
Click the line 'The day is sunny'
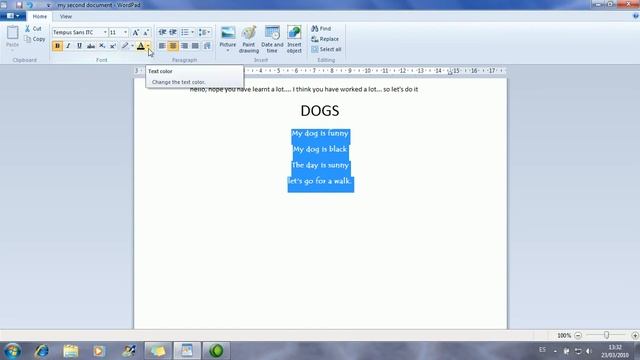320,165
